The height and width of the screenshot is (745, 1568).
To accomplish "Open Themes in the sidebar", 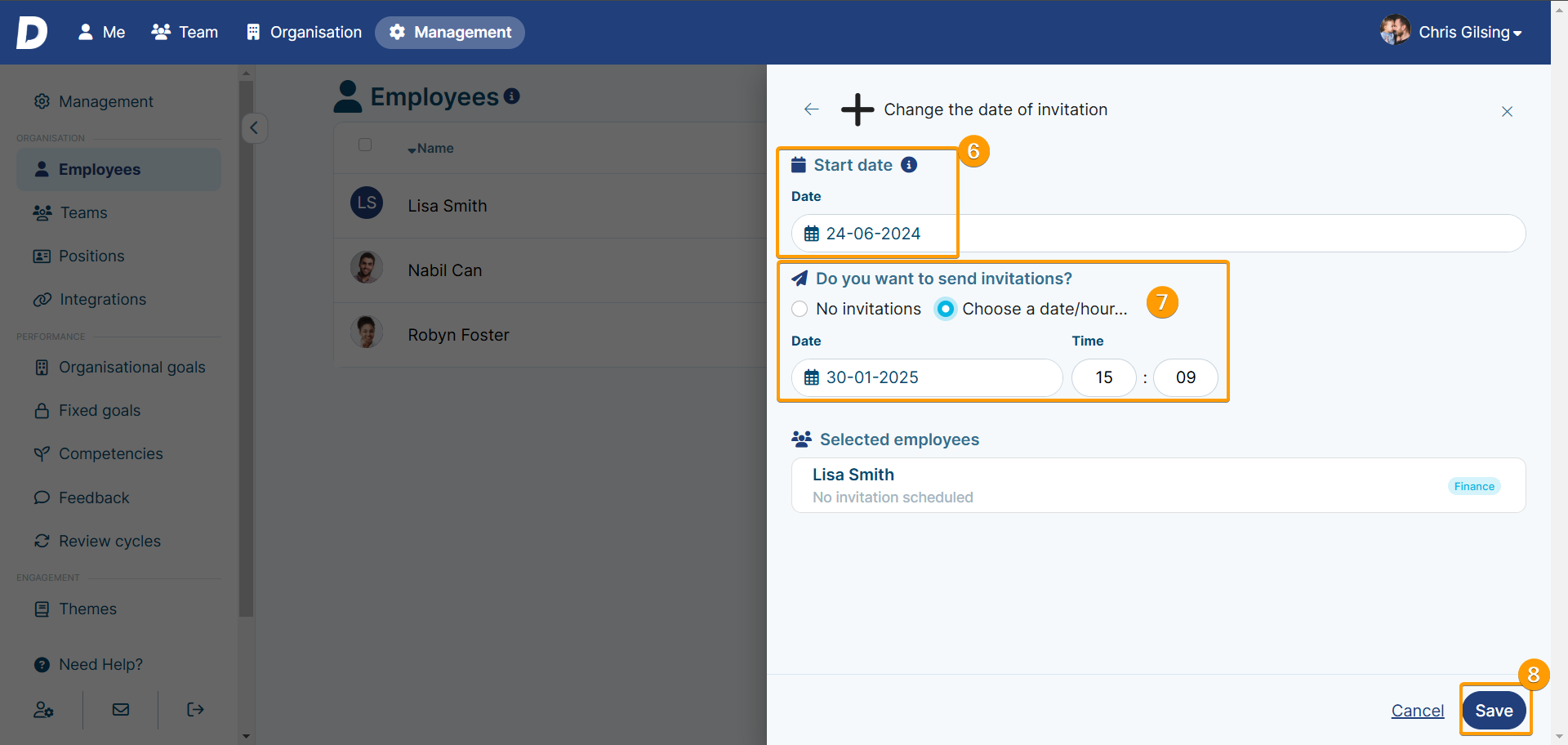I will pos(87,609).
